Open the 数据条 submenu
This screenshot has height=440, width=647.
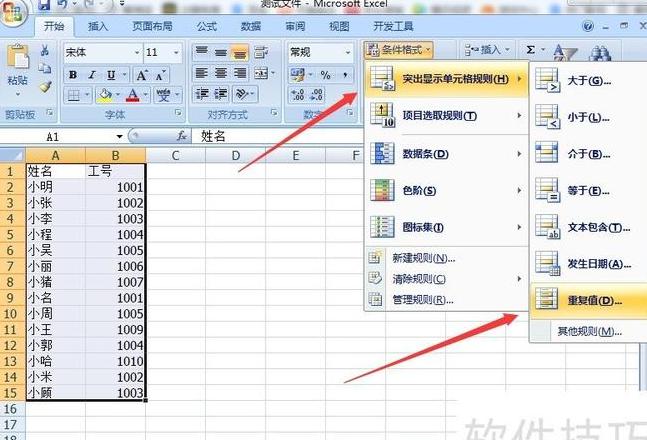click(446, 154)
